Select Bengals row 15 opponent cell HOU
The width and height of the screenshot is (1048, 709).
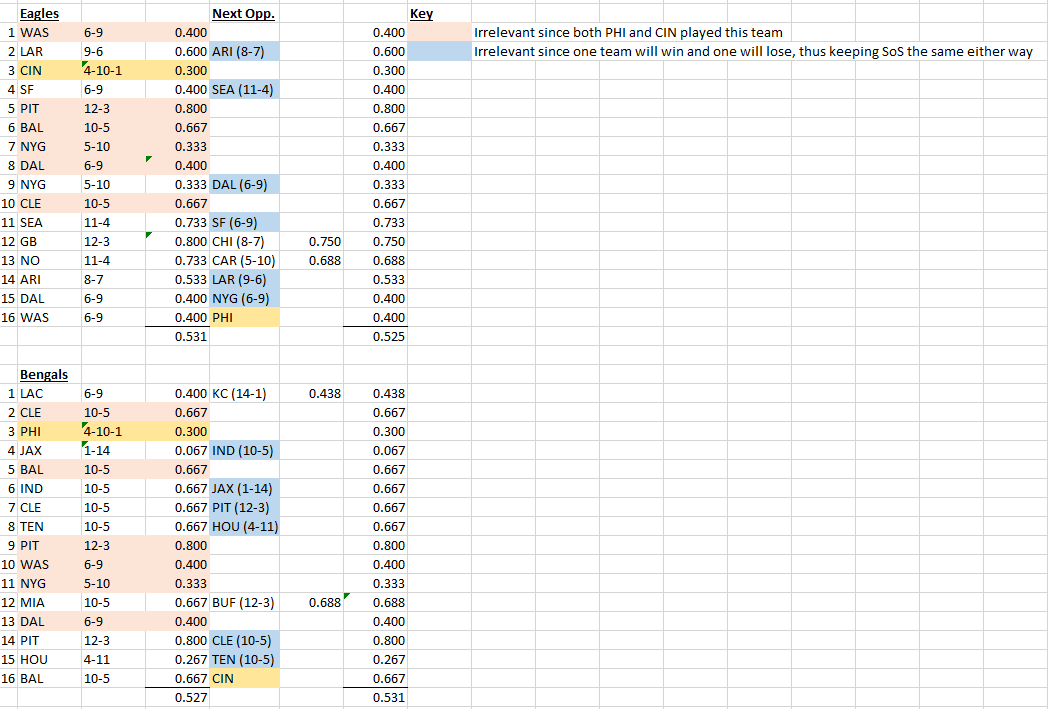click(49, 660)
